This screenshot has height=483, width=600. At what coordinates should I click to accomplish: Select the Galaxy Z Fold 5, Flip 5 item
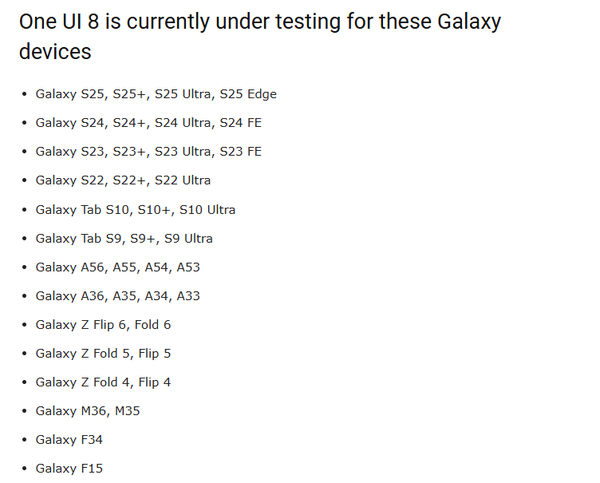coord(103,353)
